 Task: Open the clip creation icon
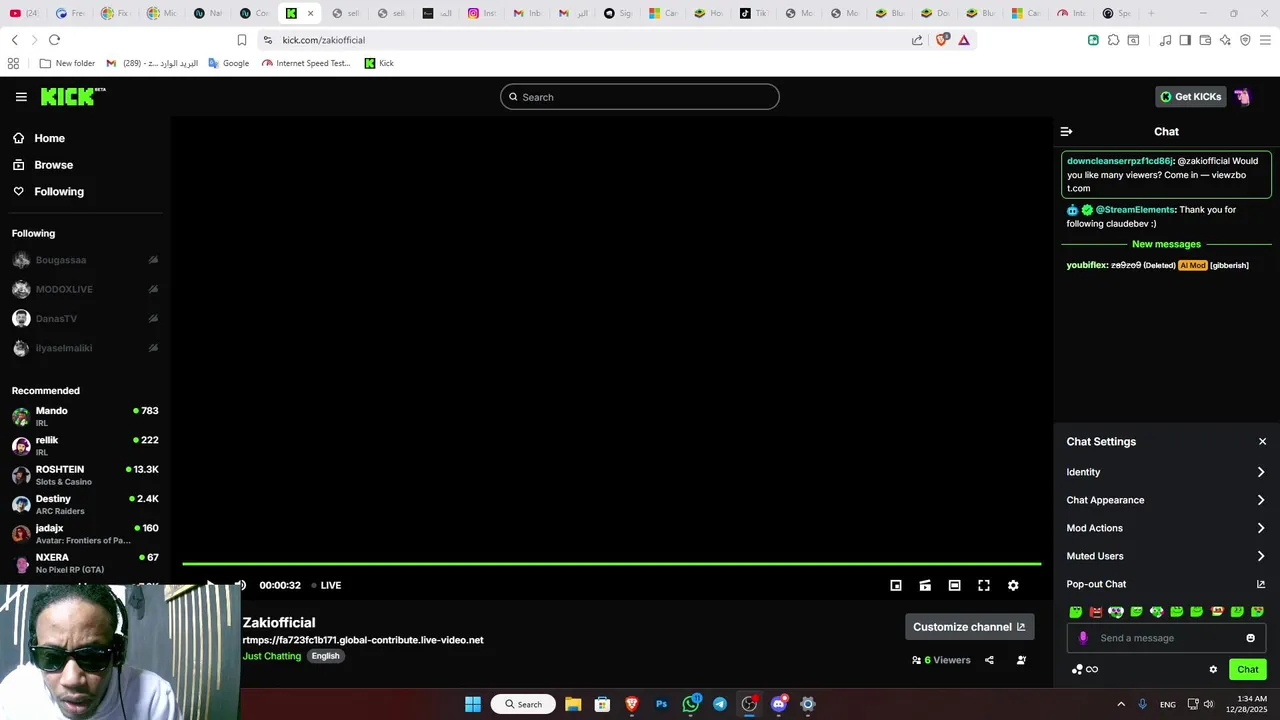click(925, 585)
